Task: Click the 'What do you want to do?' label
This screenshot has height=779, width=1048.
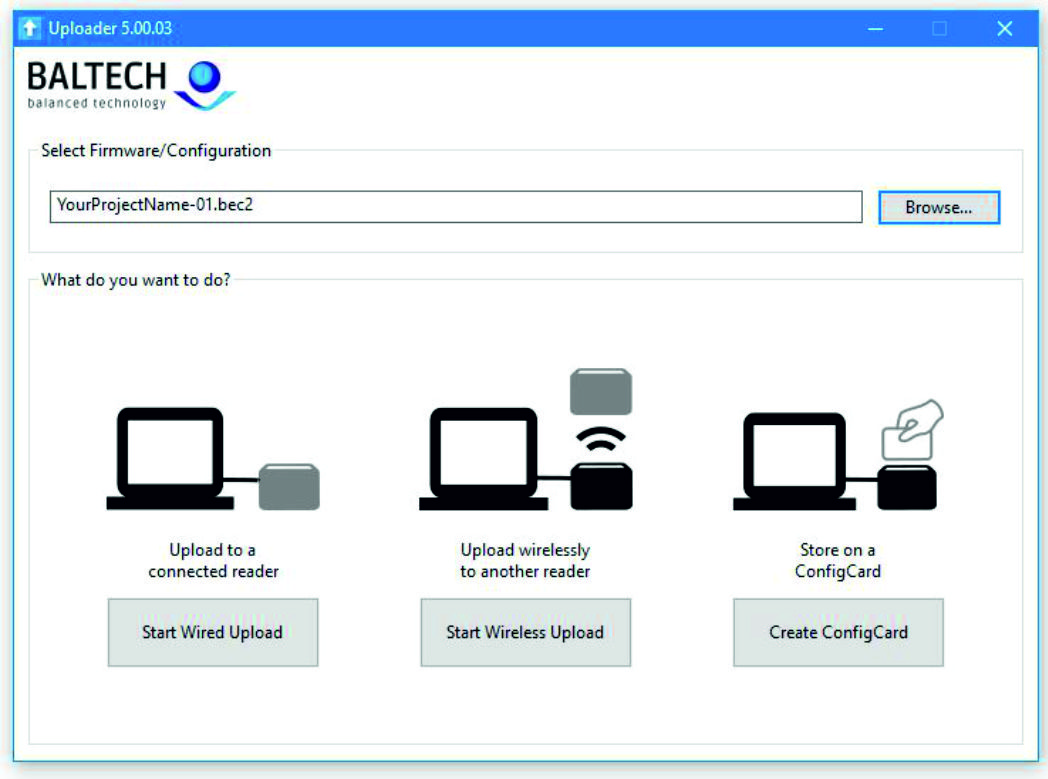Action: (x=136, y=280)
